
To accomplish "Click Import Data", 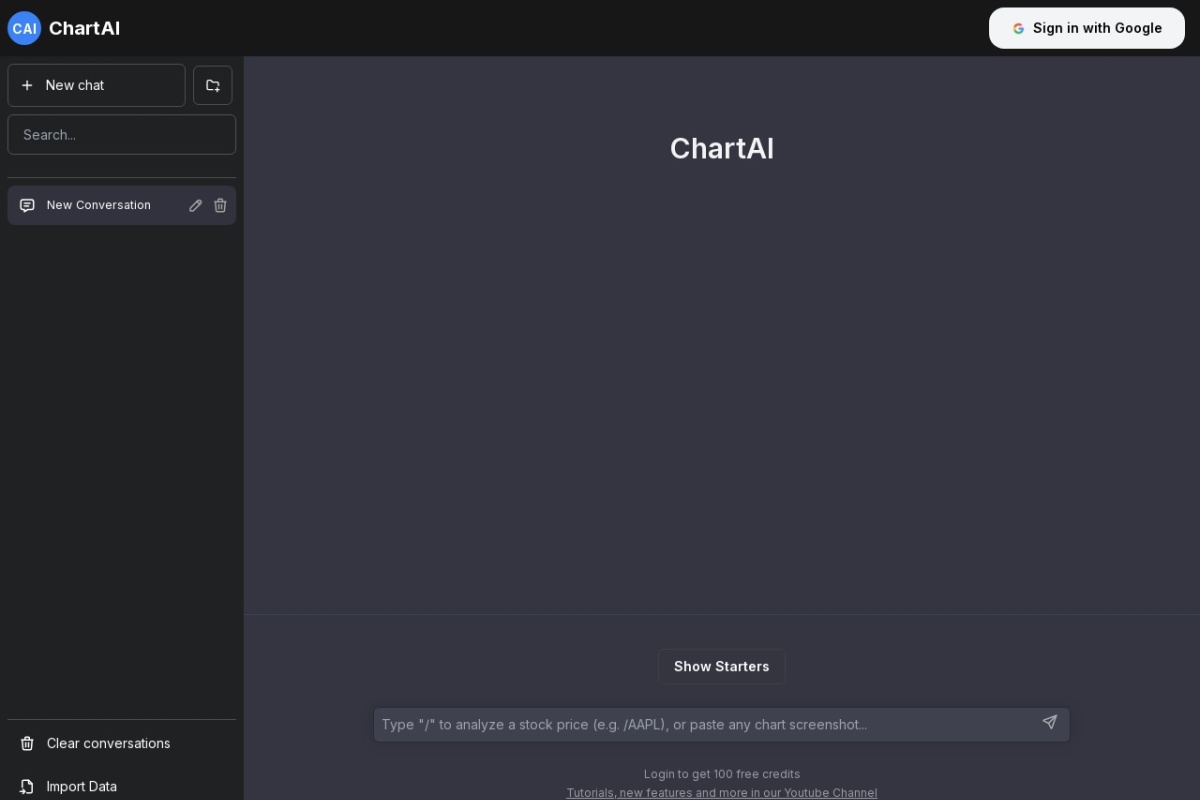I will [x=81, y=787].
